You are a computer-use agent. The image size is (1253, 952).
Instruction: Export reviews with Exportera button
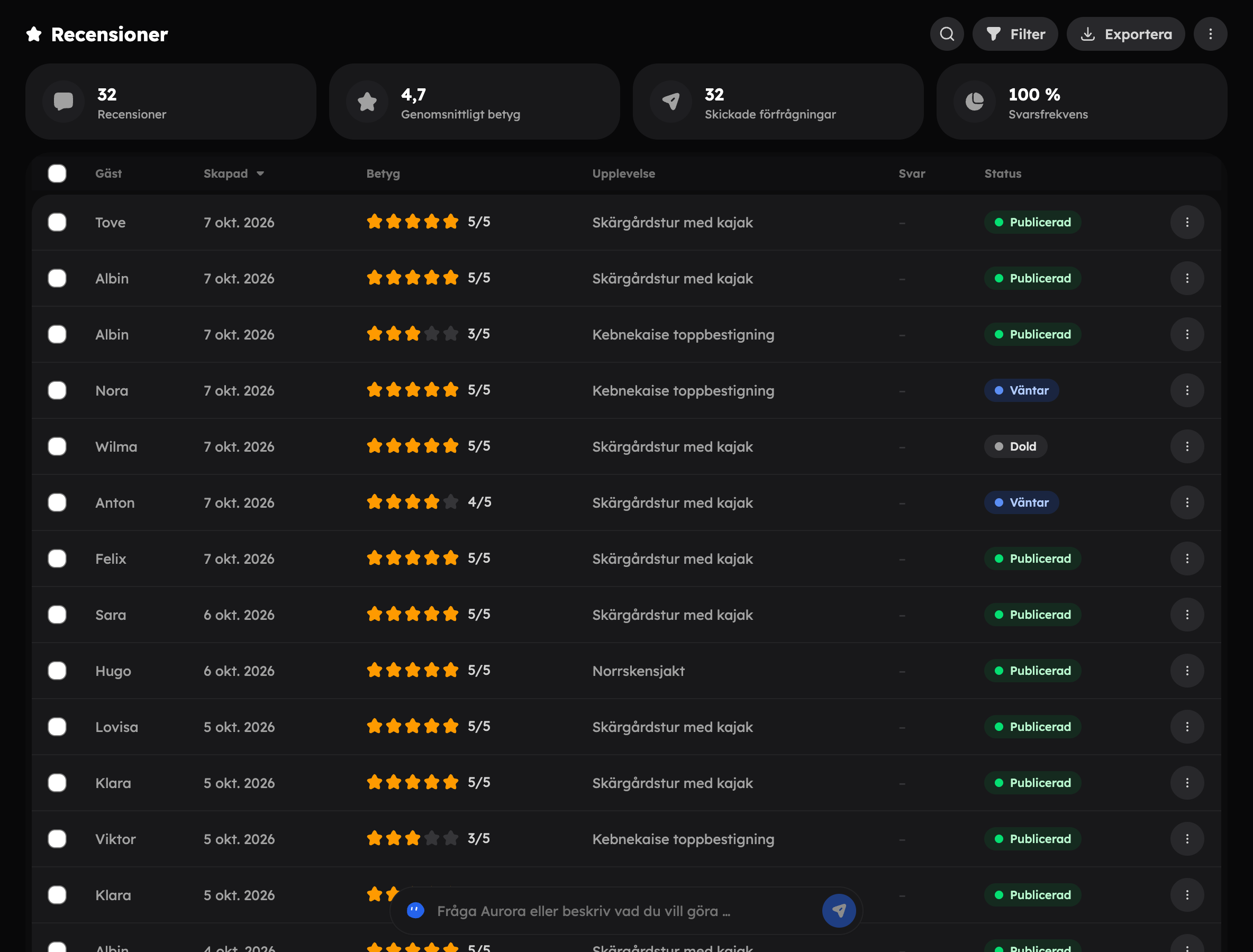[x=1125, y=34]
